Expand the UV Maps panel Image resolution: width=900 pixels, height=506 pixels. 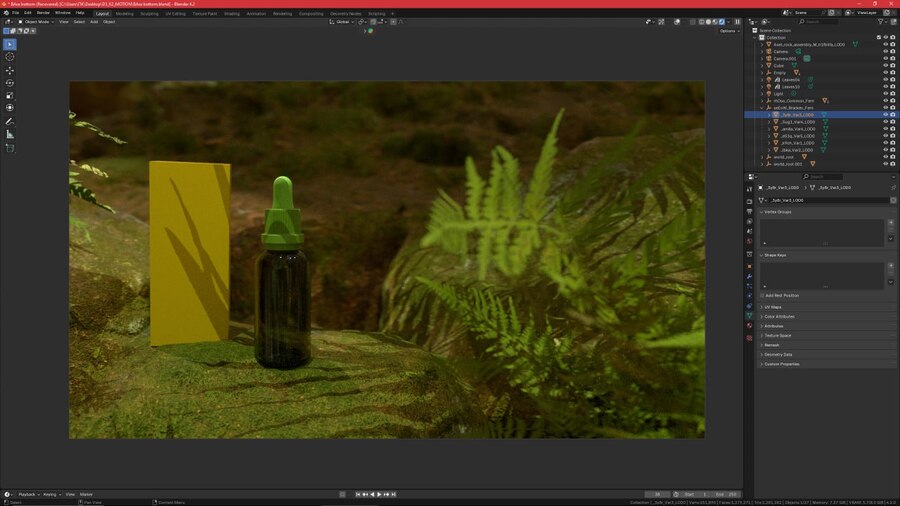(774, 307)
